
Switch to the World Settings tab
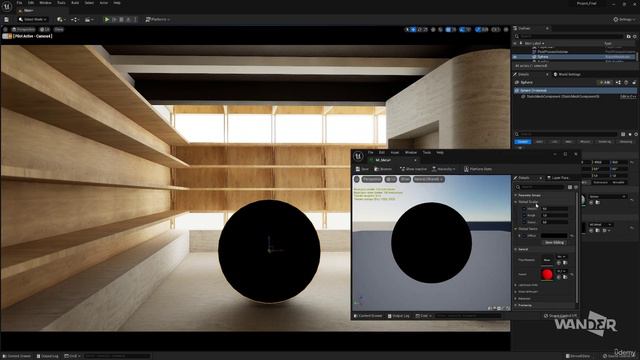[567, 74]
